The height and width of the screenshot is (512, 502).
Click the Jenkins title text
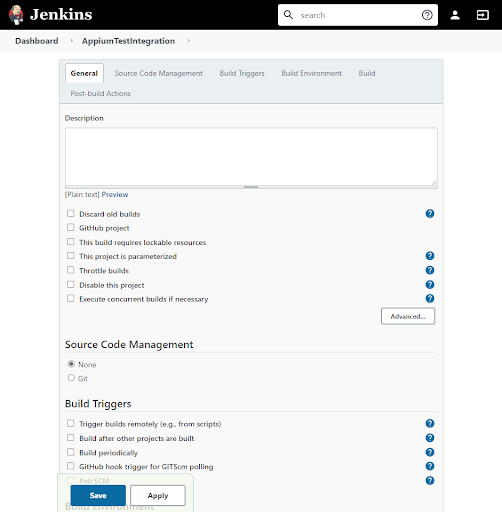(x=61, y=15)
